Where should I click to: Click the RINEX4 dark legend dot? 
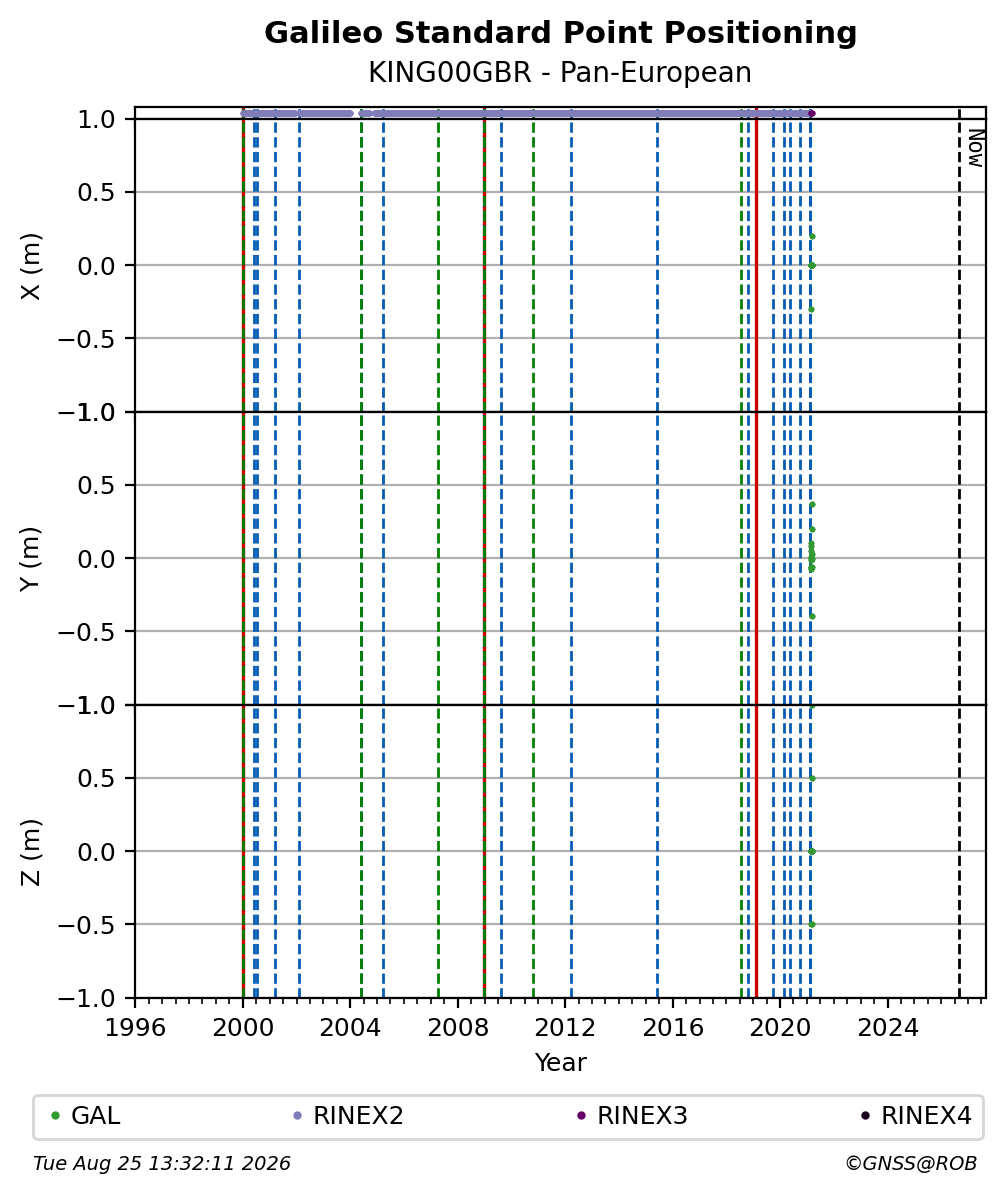pos(866,1116)
